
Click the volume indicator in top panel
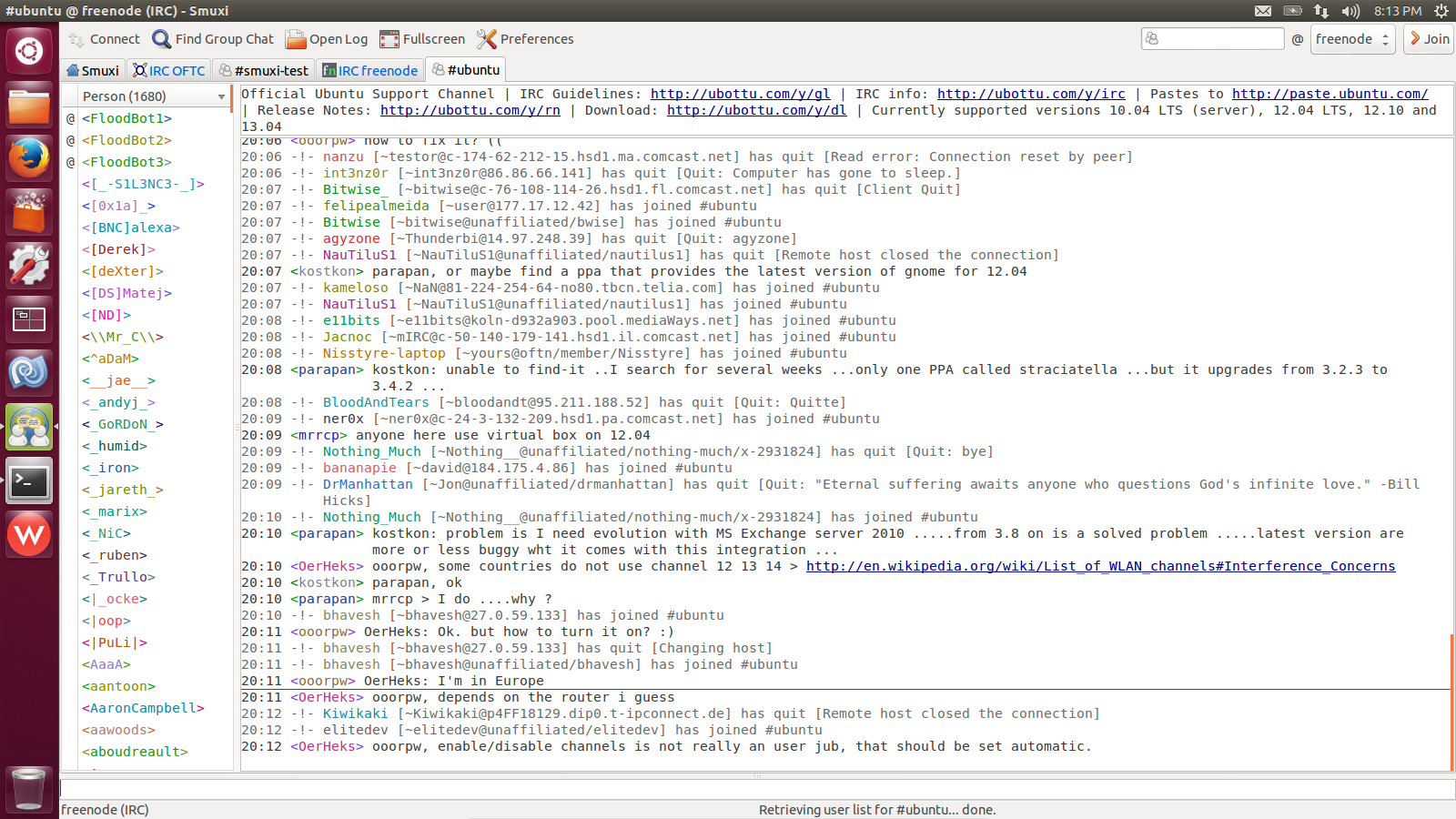click(x=1350, y=11)
